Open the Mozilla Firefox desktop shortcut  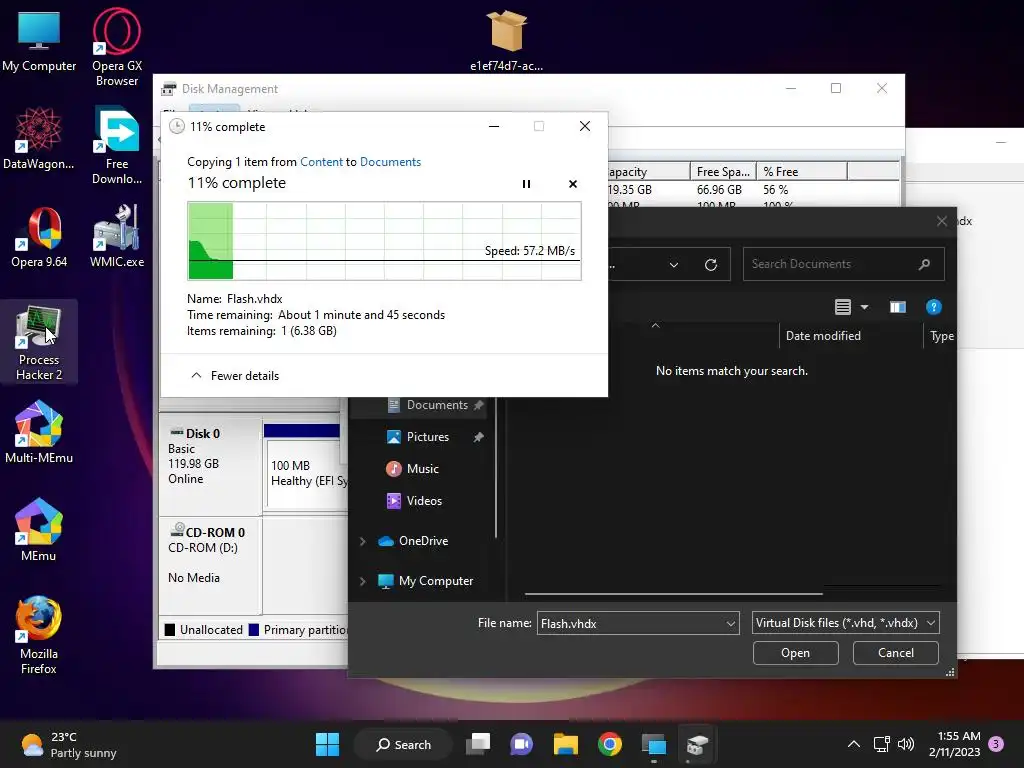[39, 635]
